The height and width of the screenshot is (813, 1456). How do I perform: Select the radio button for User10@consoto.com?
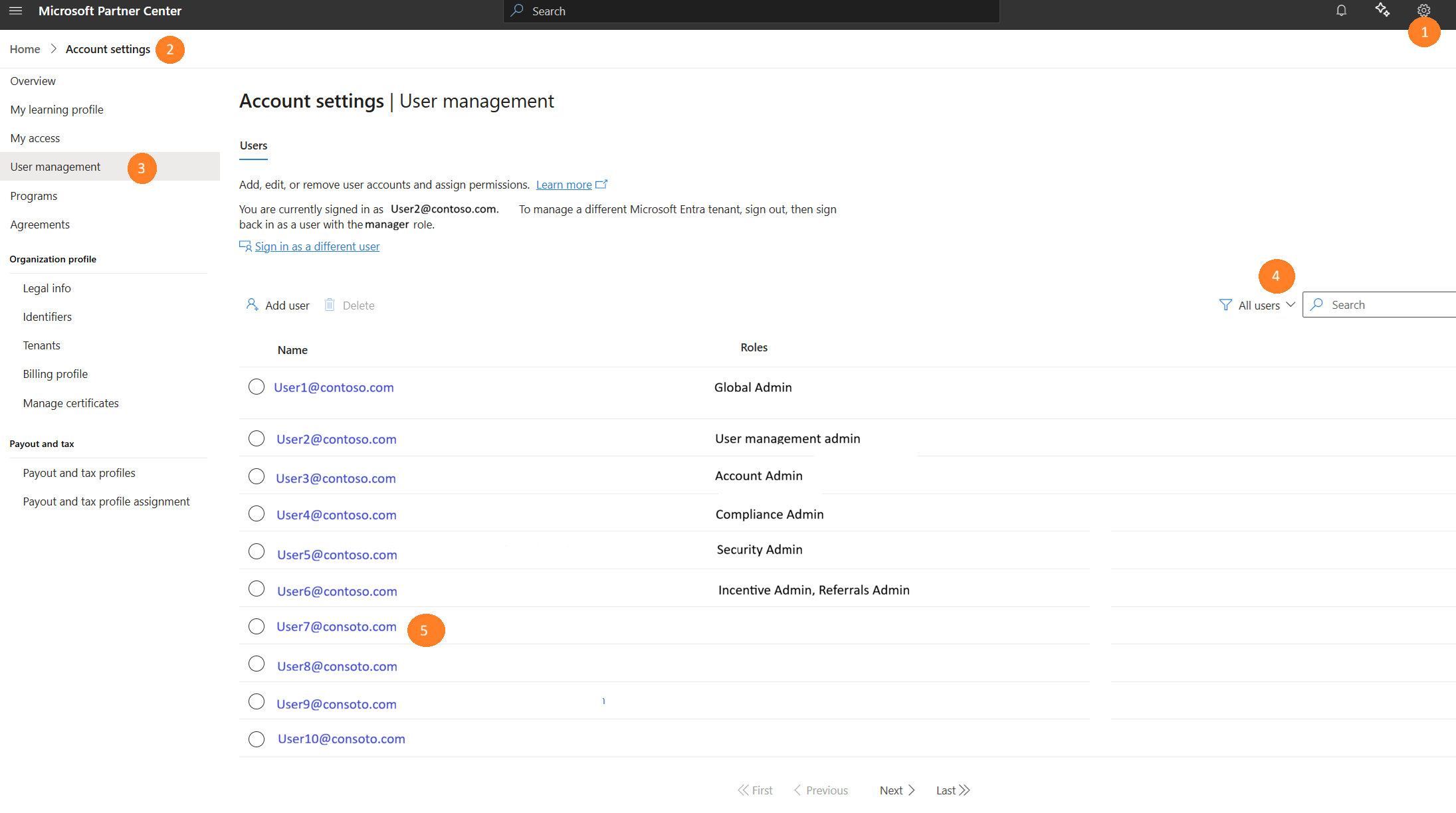click(x=257, y=739)
